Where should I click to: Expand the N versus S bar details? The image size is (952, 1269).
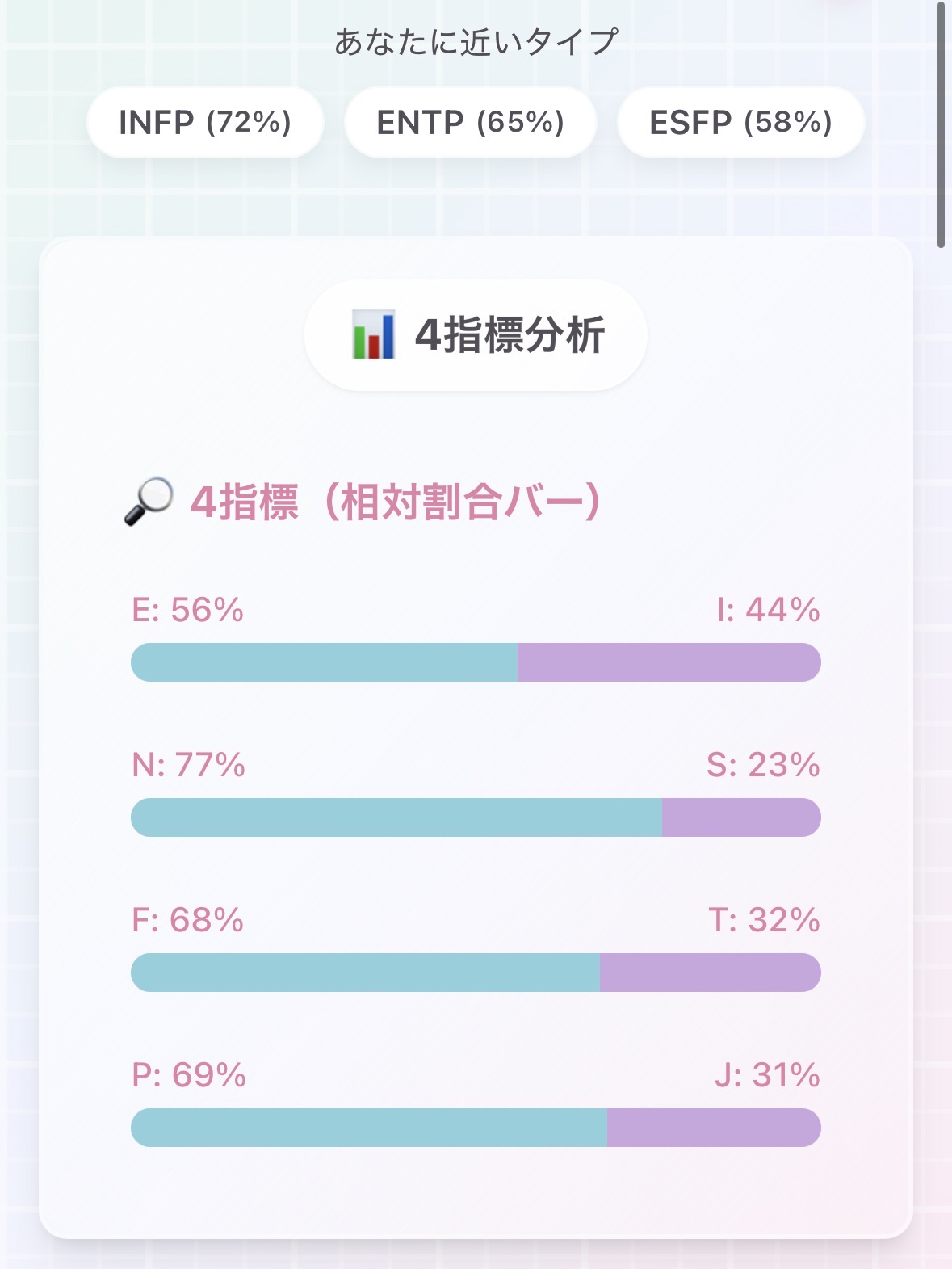pos(476,817)
